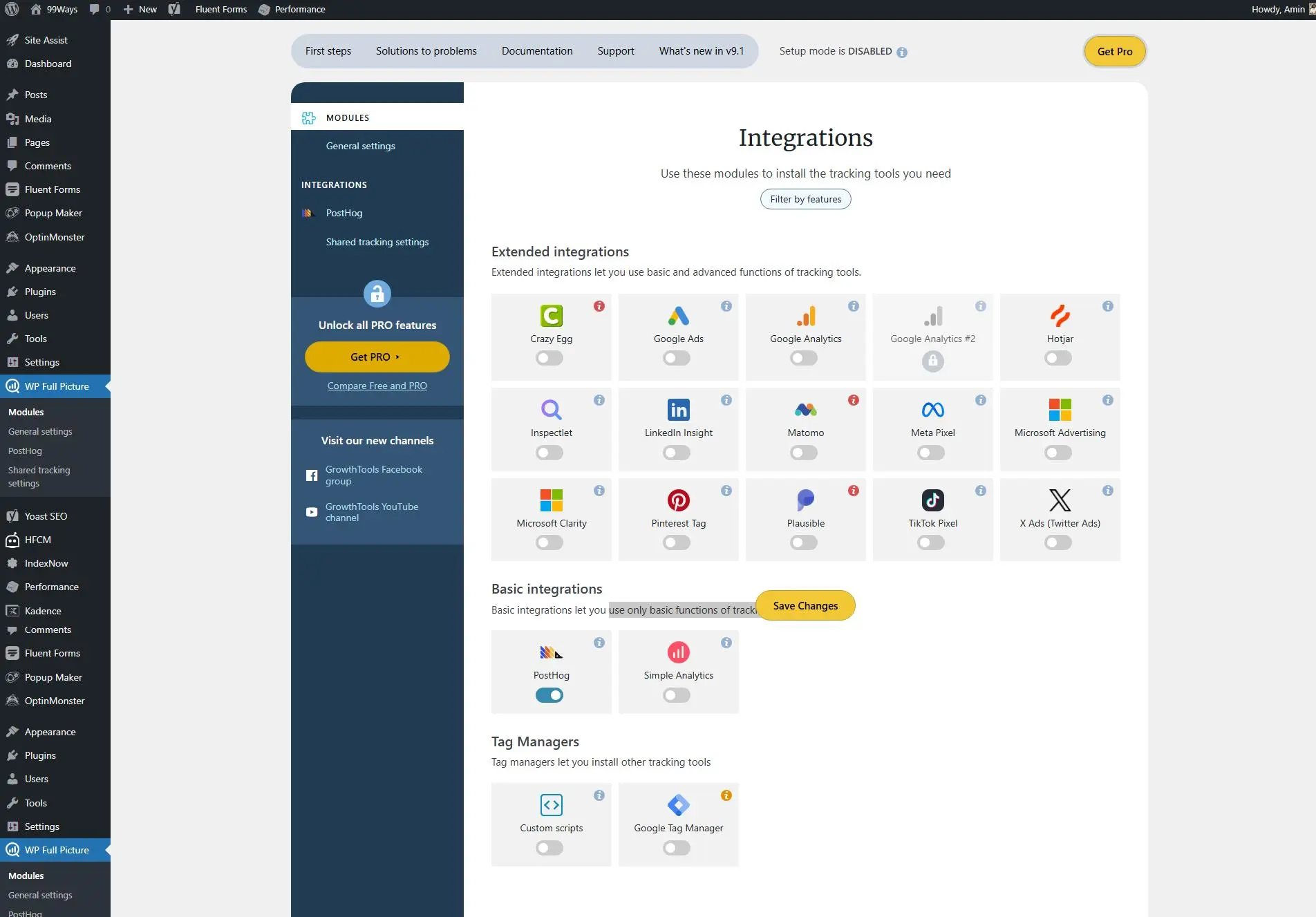The width and height of the screenshot is (1316, 917).
Task: Open info icon on Plausible card
Action: tap(854, 491)
